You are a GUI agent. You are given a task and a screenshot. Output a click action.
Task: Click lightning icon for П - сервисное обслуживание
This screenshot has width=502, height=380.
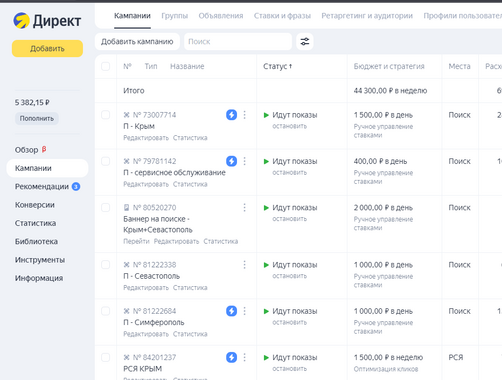[231, 161]
